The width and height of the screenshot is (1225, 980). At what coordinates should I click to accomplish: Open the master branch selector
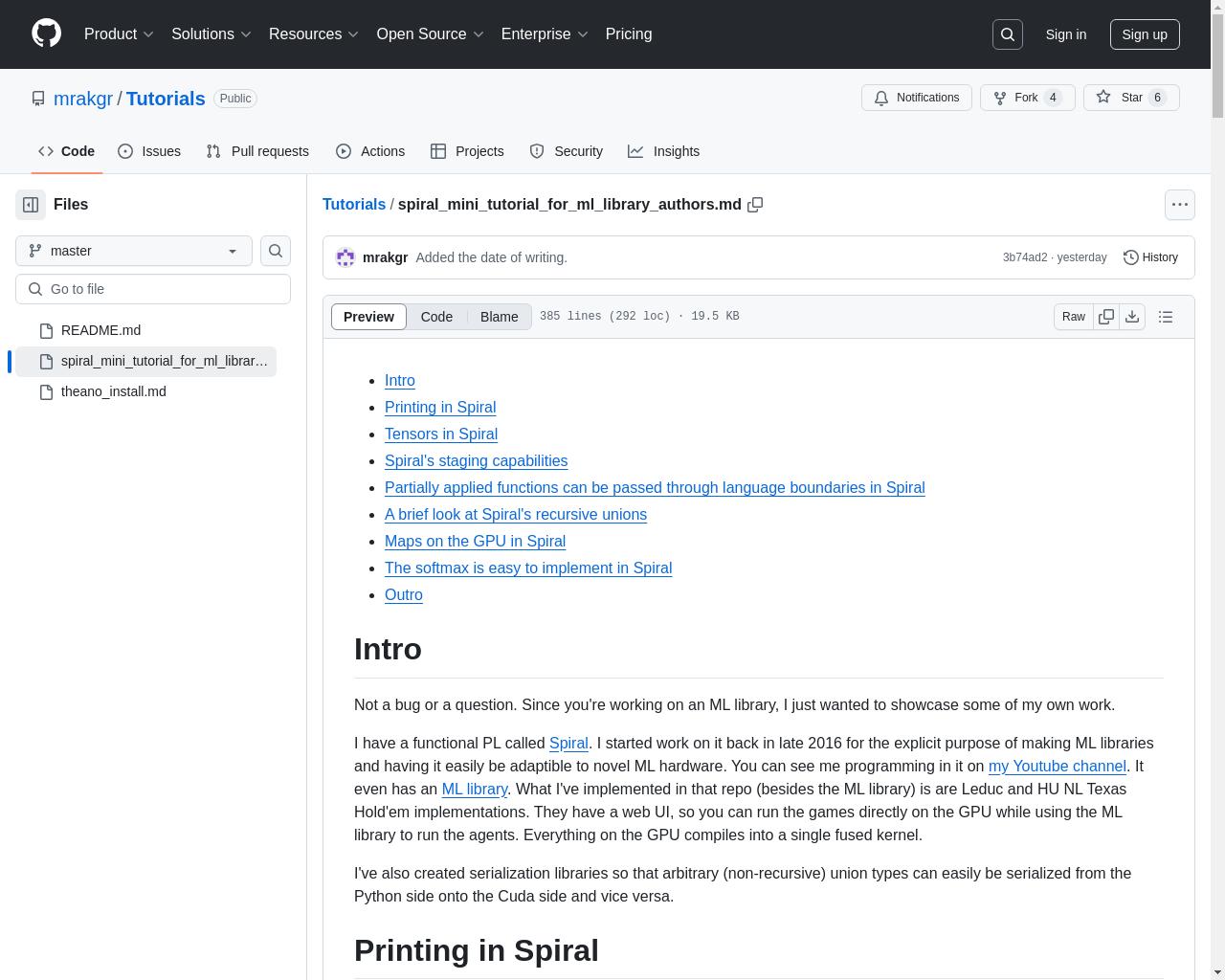(x=134, y=251)
